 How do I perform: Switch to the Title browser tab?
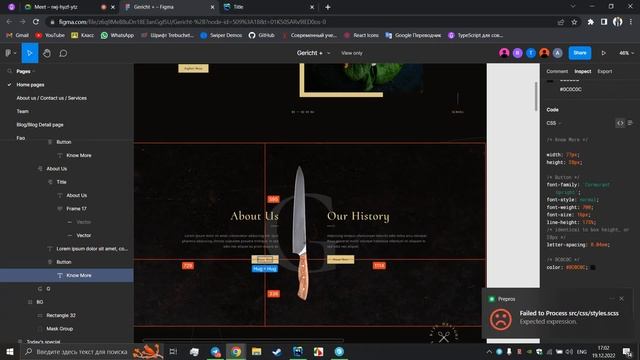pos(269,7)
